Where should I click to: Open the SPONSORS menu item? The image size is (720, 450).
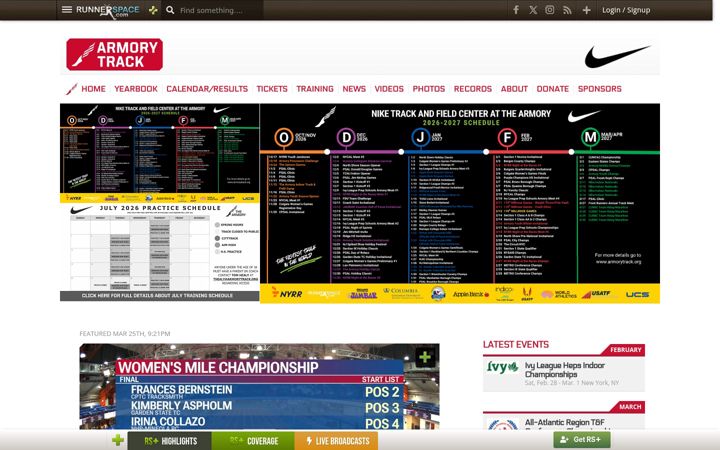tap(600, 89)
